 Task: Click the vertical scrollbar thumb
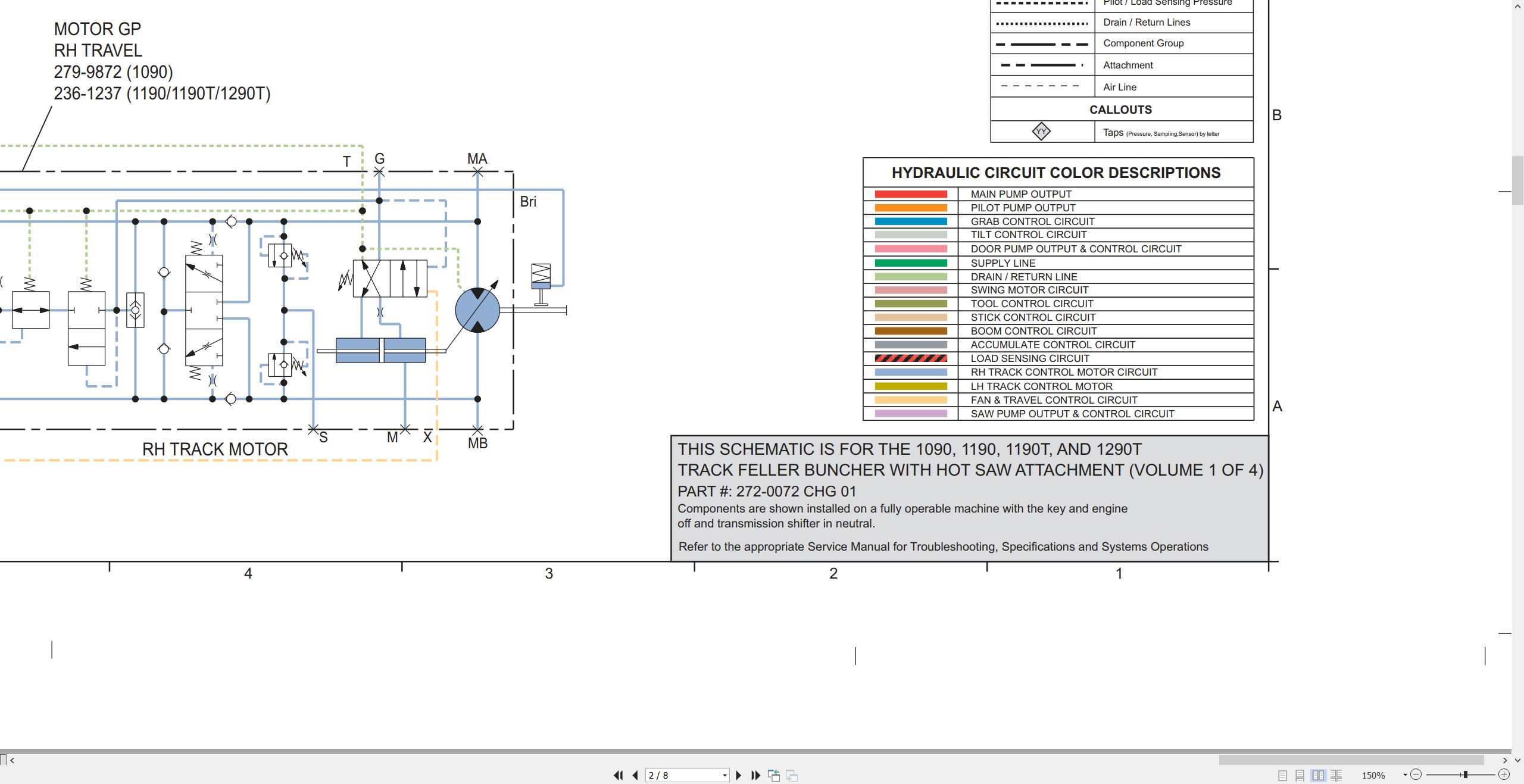(x=1517, y=180)
